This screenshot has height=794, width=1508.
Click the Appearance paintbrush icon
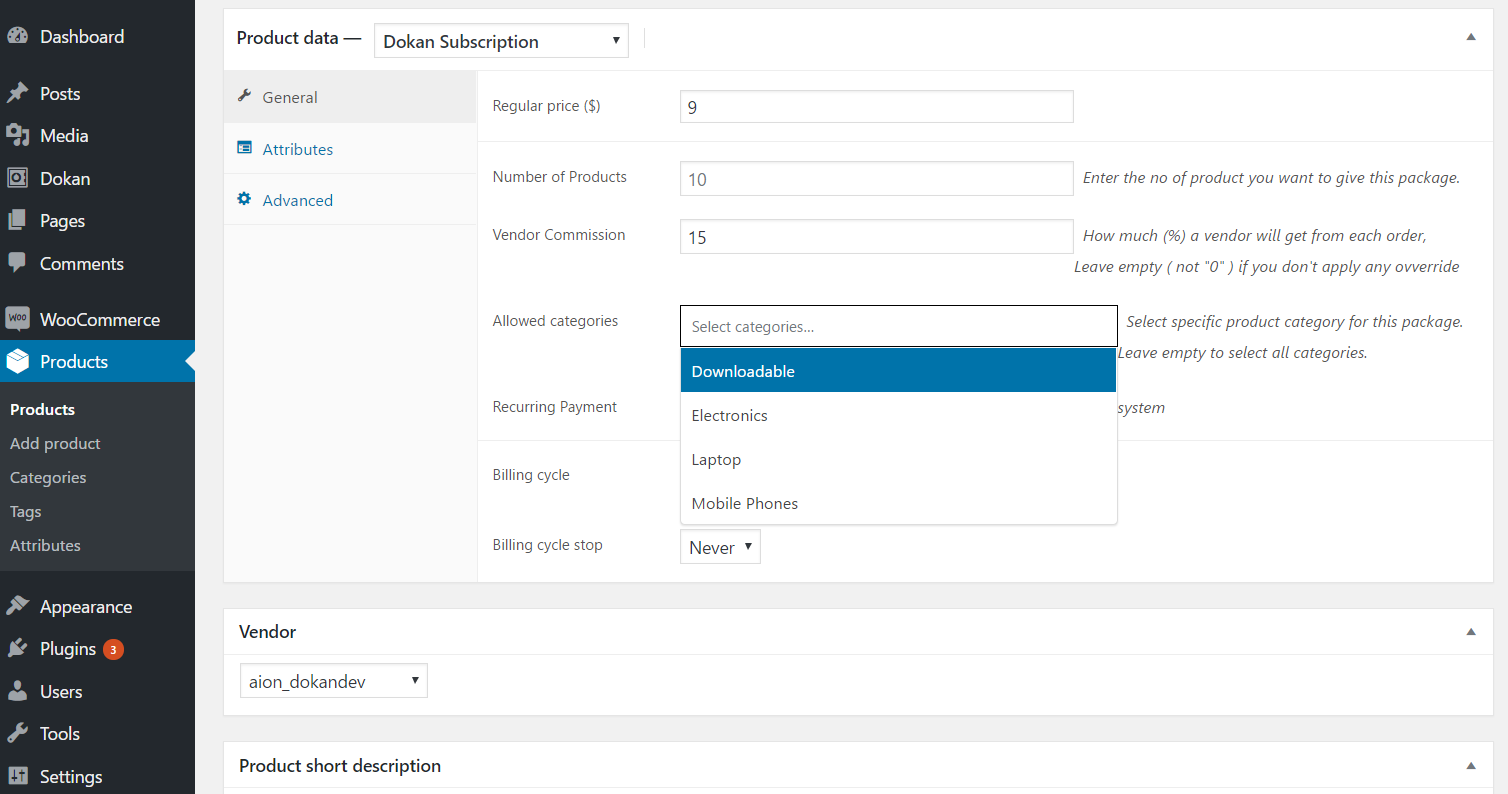18,606
